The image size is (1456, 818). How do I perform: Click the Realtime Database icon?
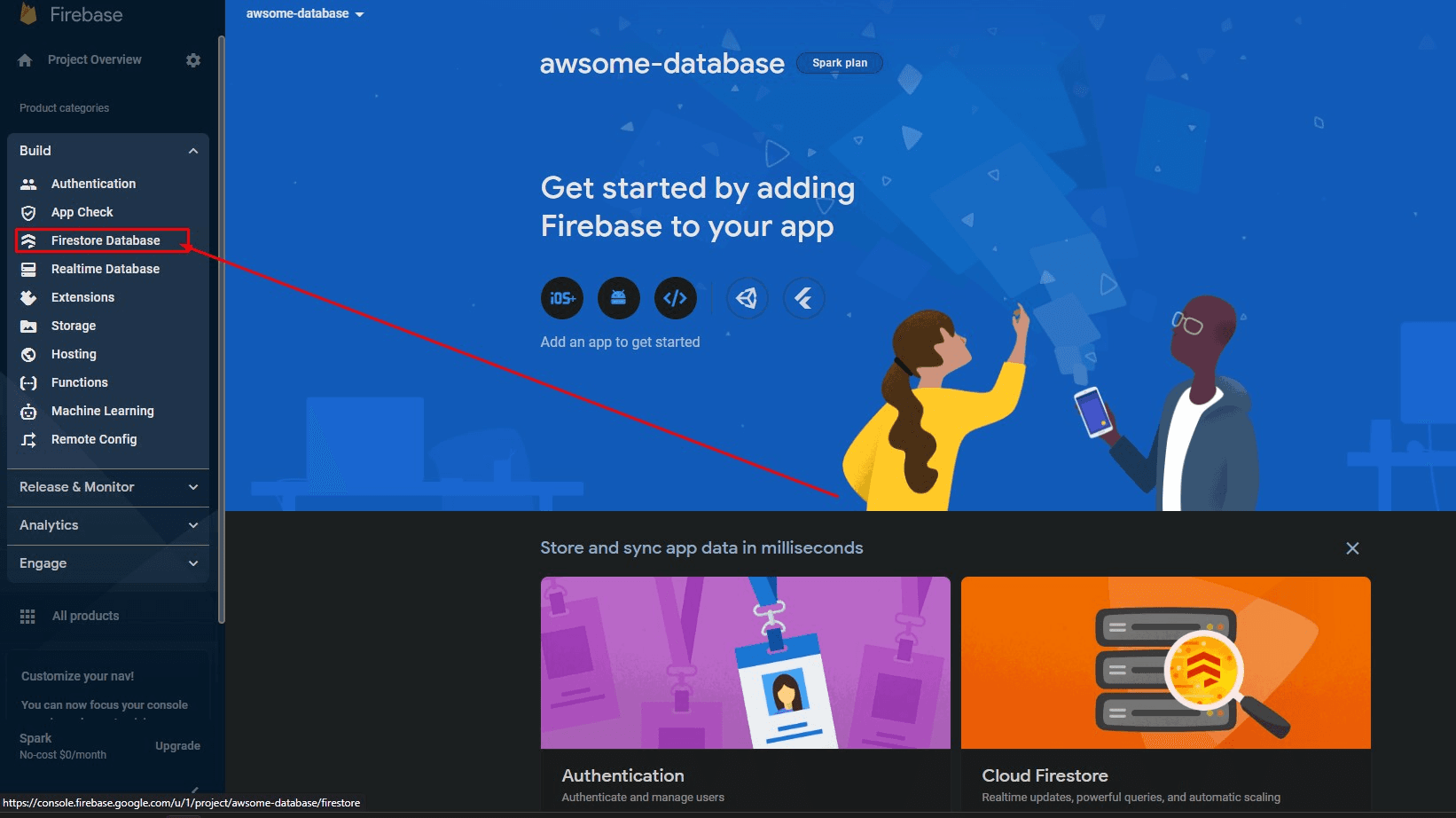28,269
